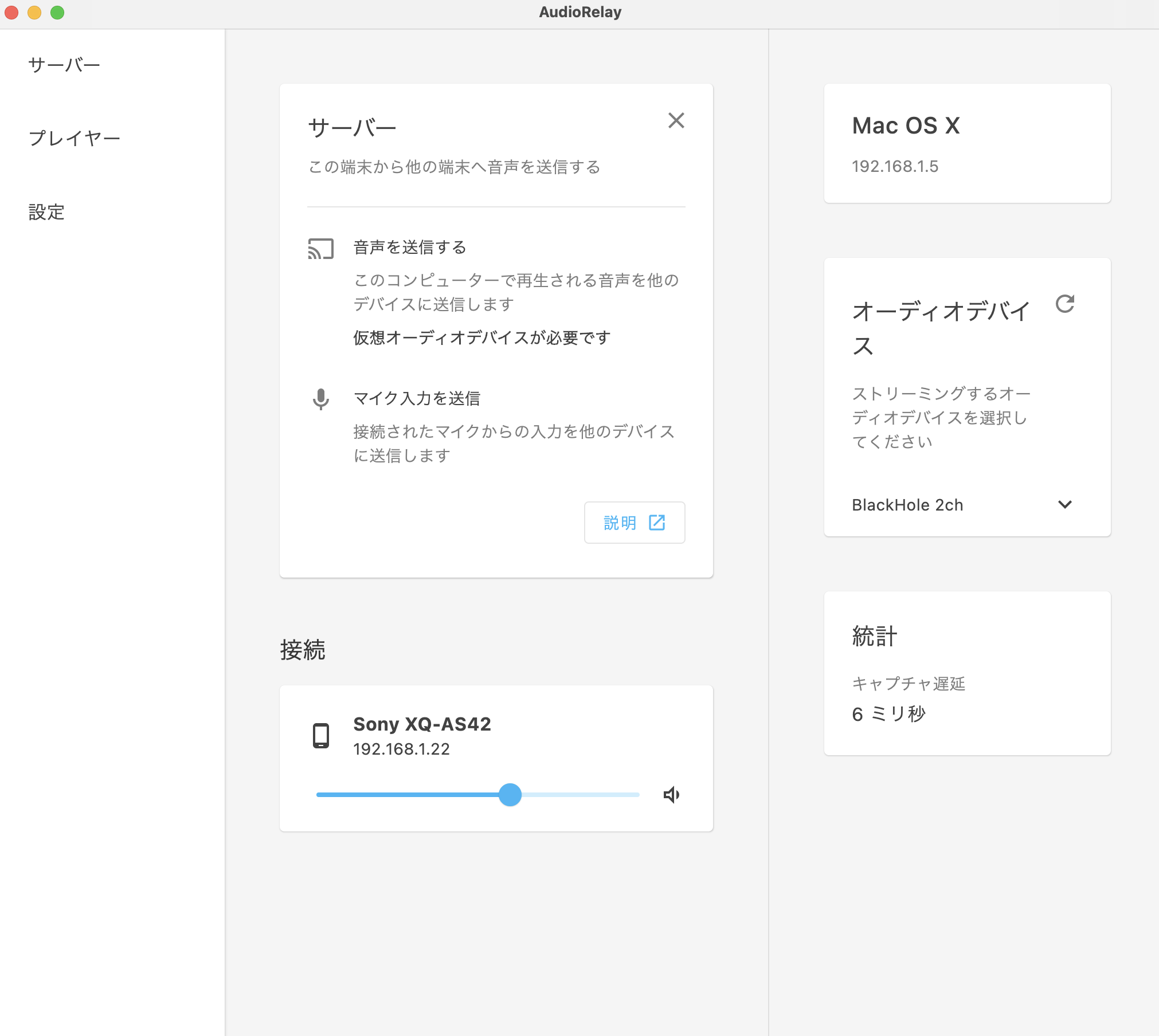Screen dimensions: 1159x1036
Task: Click the microphone icon for マイク入力を送信
Action: [320, 399]
